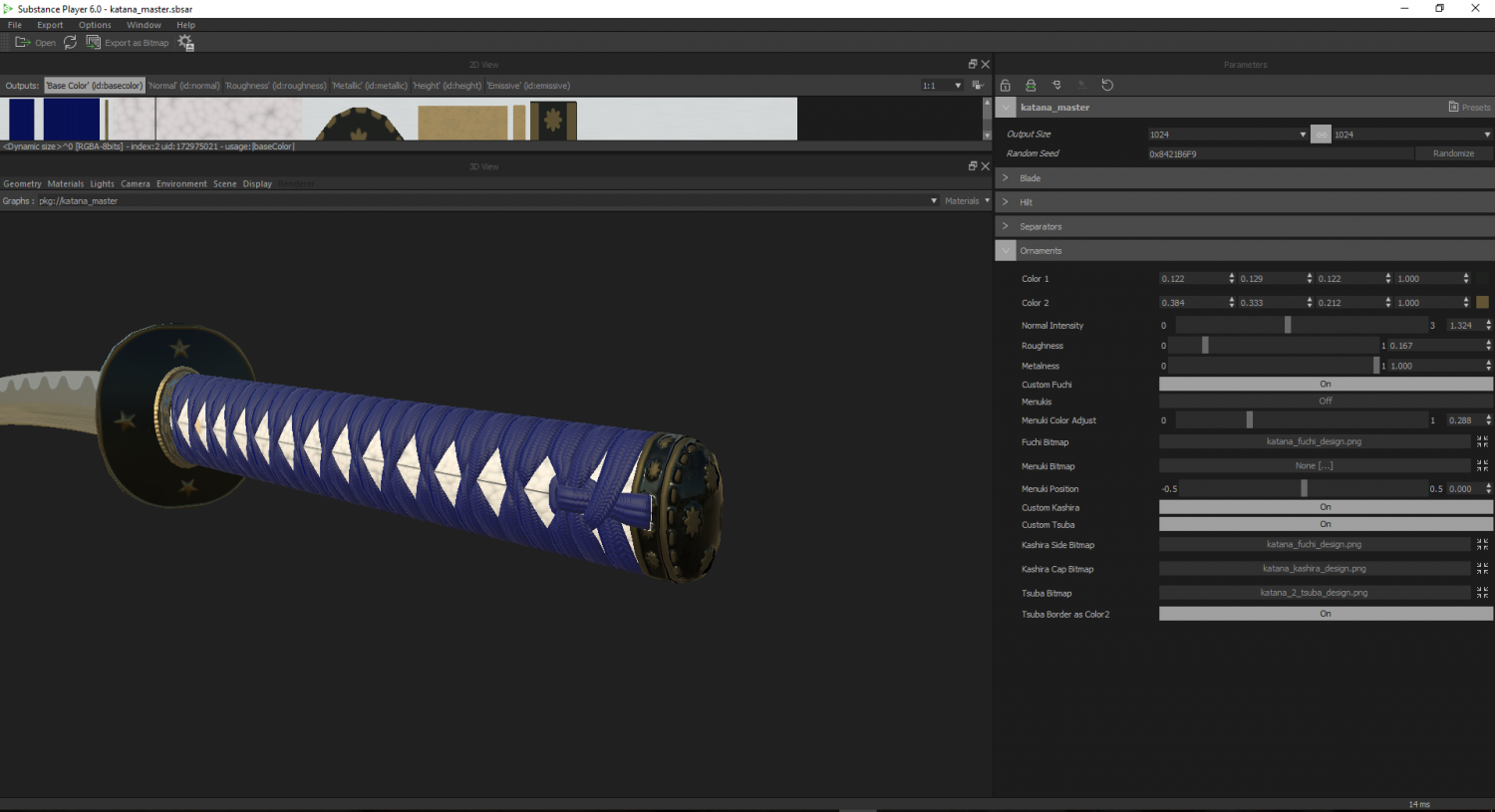Click the reload refresh icon in toolbar
Image resolution: width=1495 pixels, height=812 pixels.
[x=70, y=43]
